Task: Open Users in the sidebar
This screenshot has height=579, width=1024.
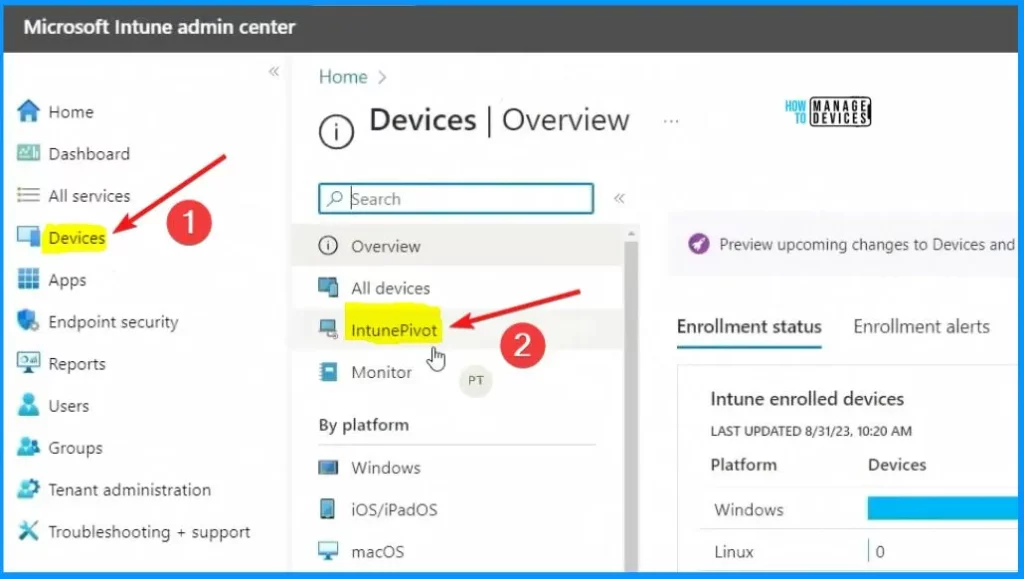Action: 68,405
